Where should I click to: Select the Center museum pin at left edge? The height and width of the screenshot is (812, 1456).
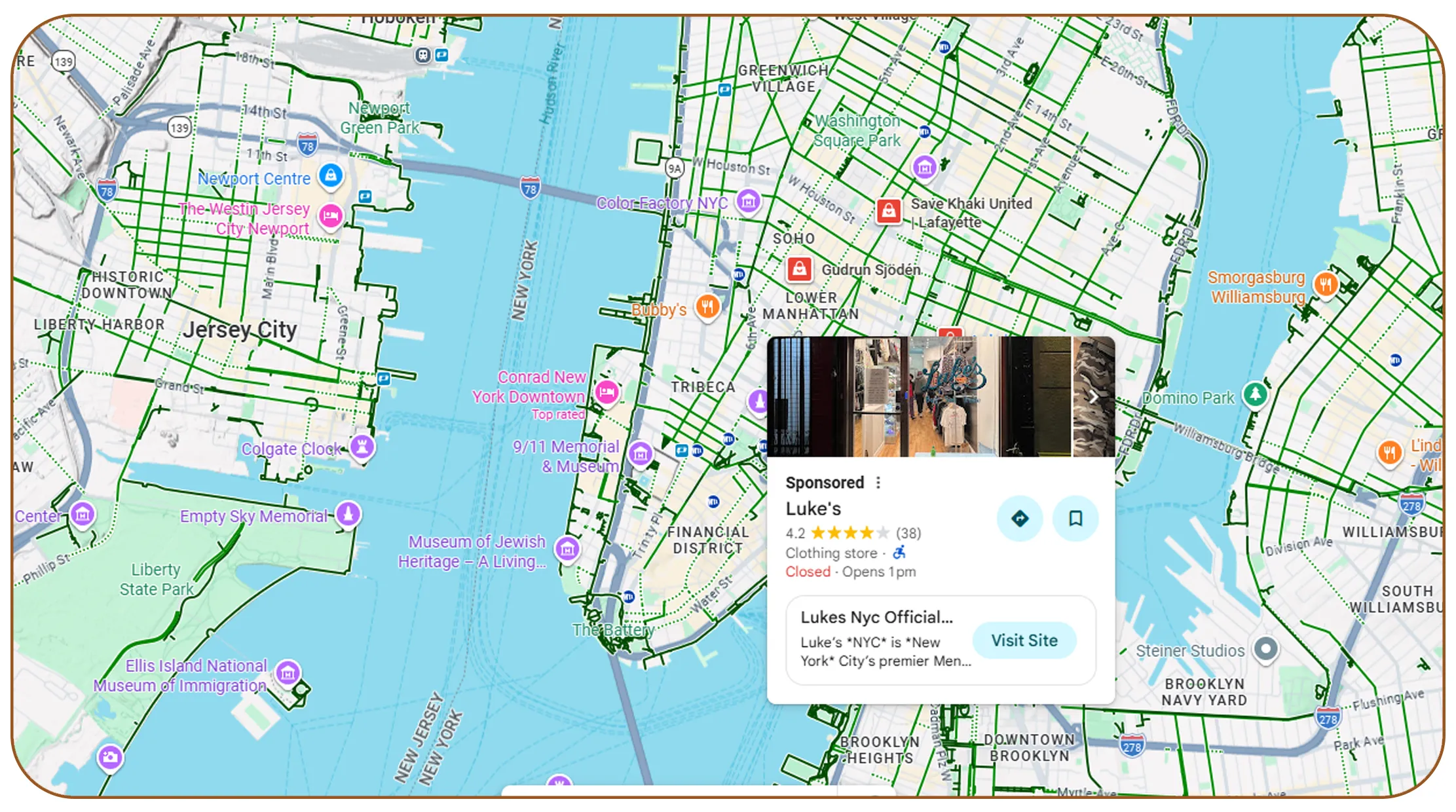pyautogui.click(x=83, y=515)
